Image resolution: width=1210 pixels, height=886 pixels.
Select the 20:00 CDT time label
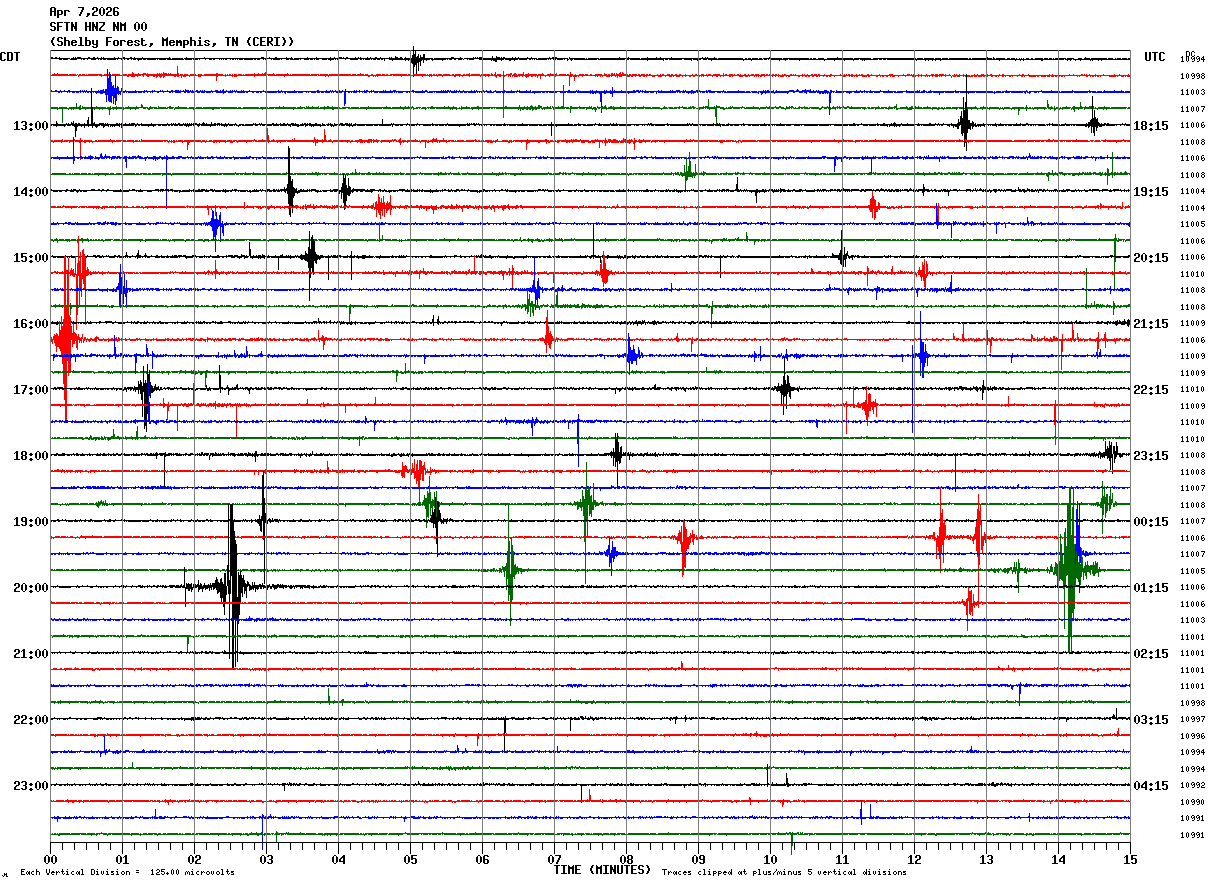tap(30, 587)
